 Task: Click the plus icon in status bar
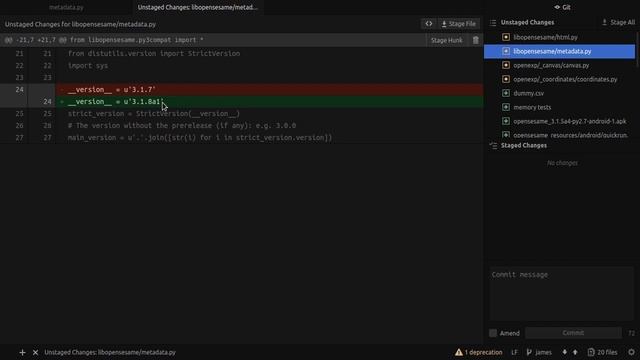[x=22, y=352]
